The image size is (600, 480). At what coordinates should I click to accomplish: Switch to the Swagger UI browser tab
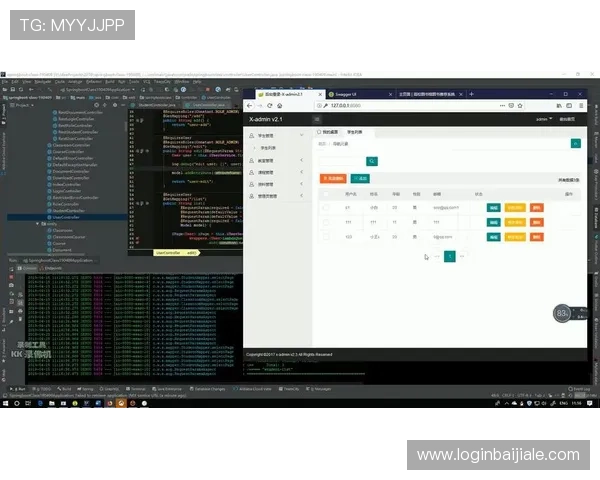click(350, 94)
